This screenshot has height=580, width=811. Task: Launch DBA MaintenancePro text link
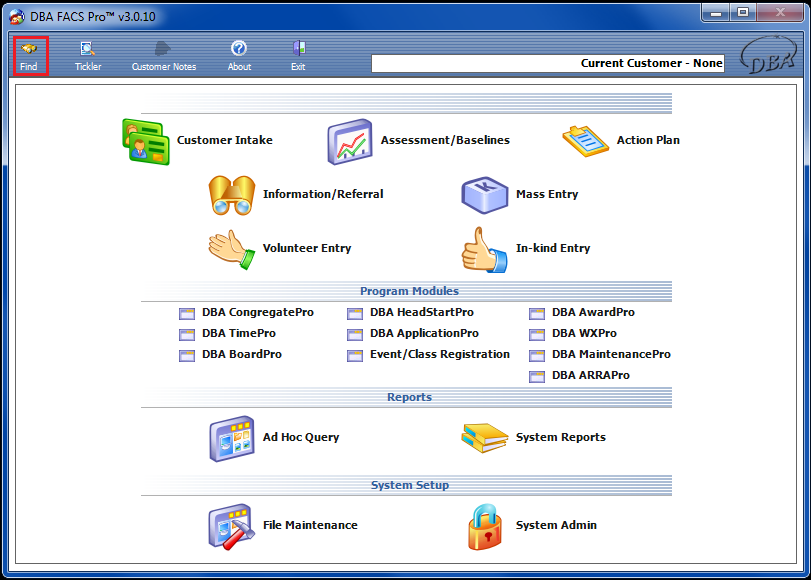(611, 354)
